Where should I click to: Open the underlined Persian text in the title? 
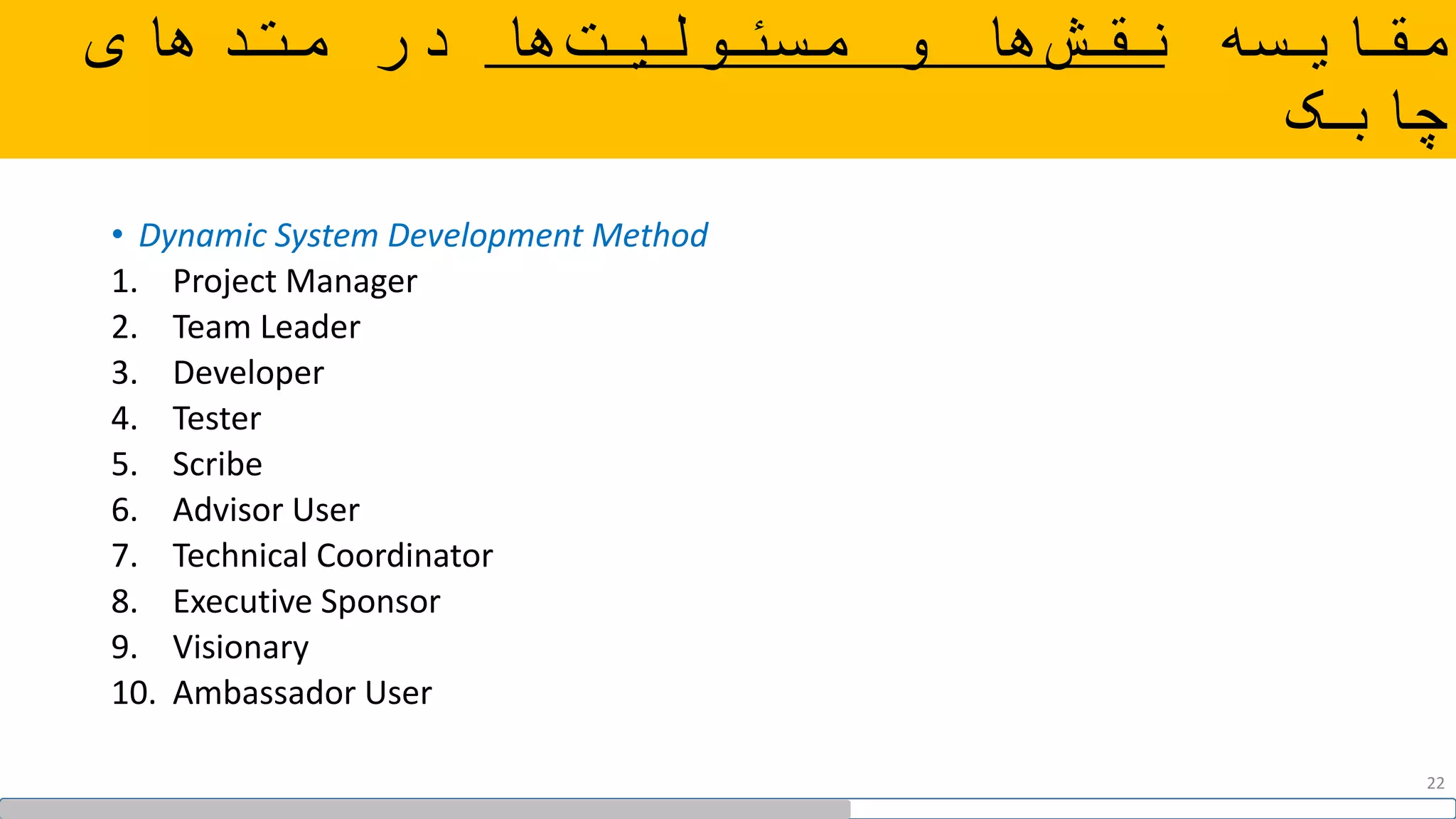[x=825, y=41]
